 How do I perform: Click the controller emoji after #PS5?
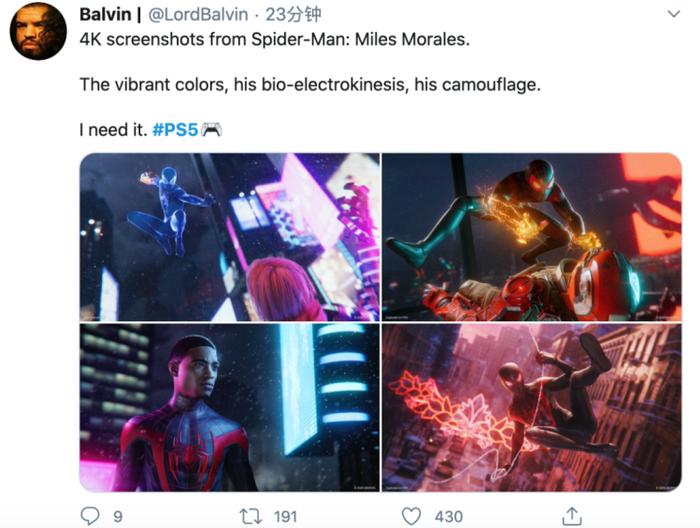[x=211, y=130]
